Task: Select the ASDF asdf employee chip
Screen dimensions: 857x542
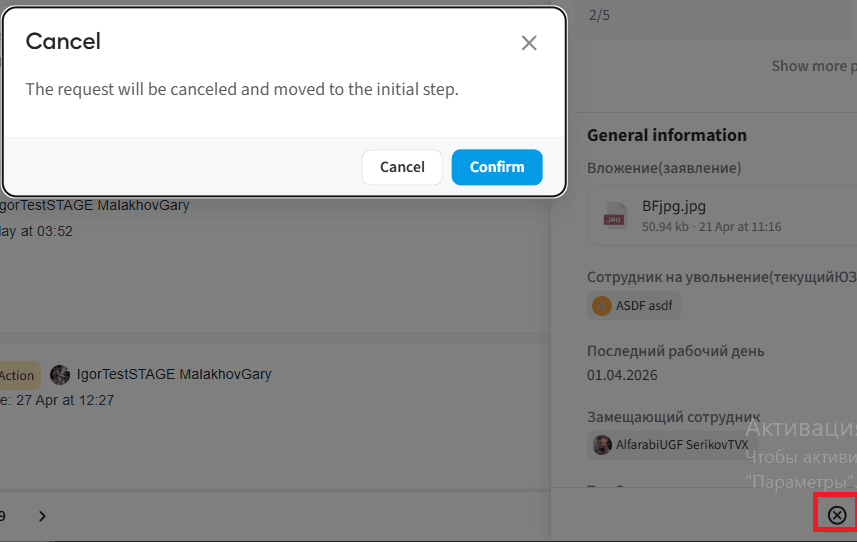Action: pyautogui.click(x=633, y=305)
